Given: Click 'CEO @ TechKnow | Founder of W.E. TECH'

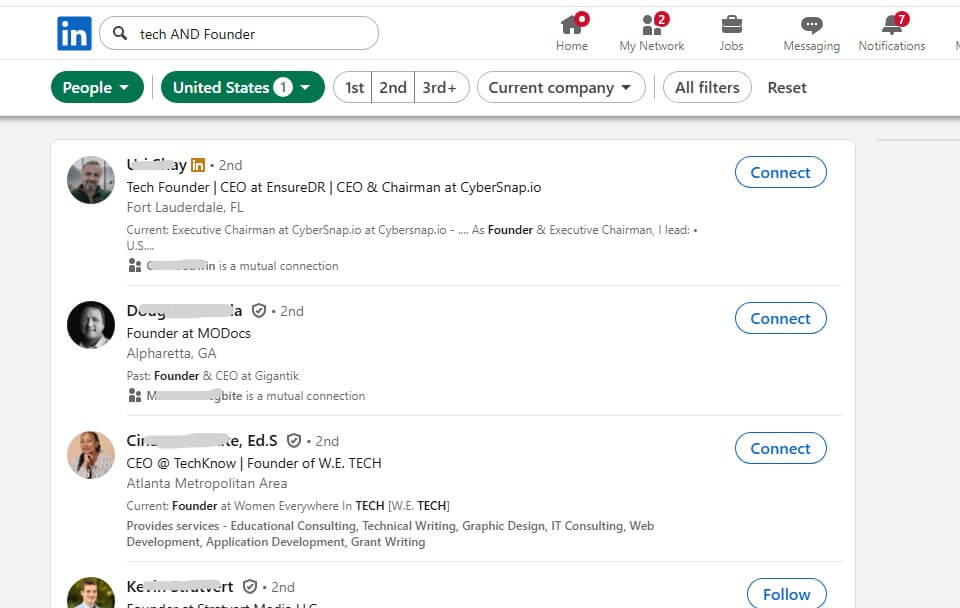Looking at the screenshot, I should [x=254, y=463].
